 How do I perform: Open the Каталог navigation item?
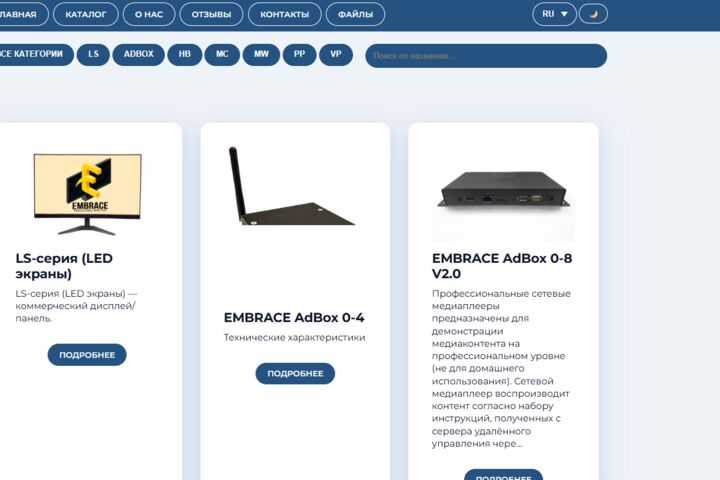85,14
